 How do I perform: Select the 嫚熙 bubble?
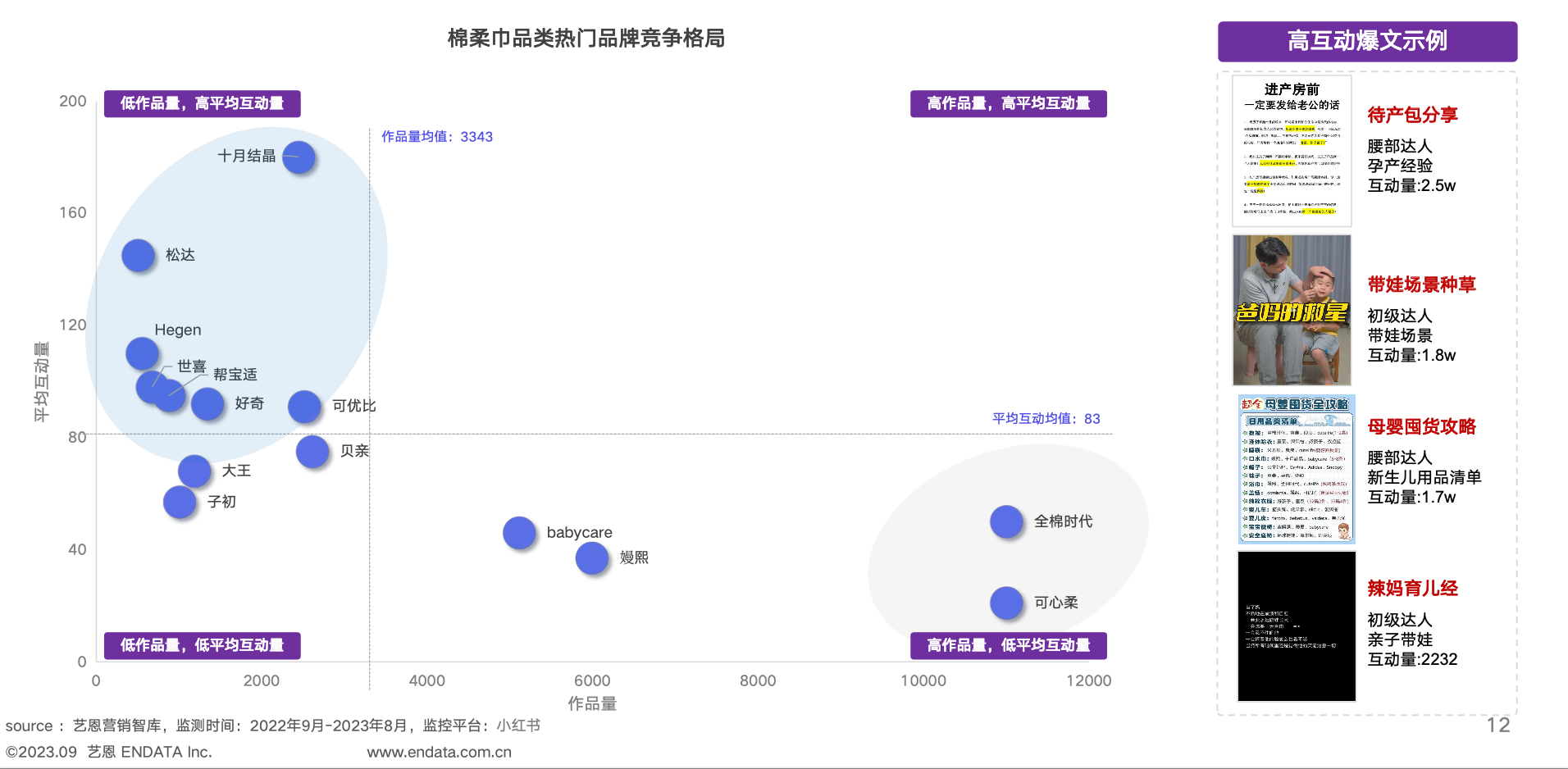click(x=592, y=558)
